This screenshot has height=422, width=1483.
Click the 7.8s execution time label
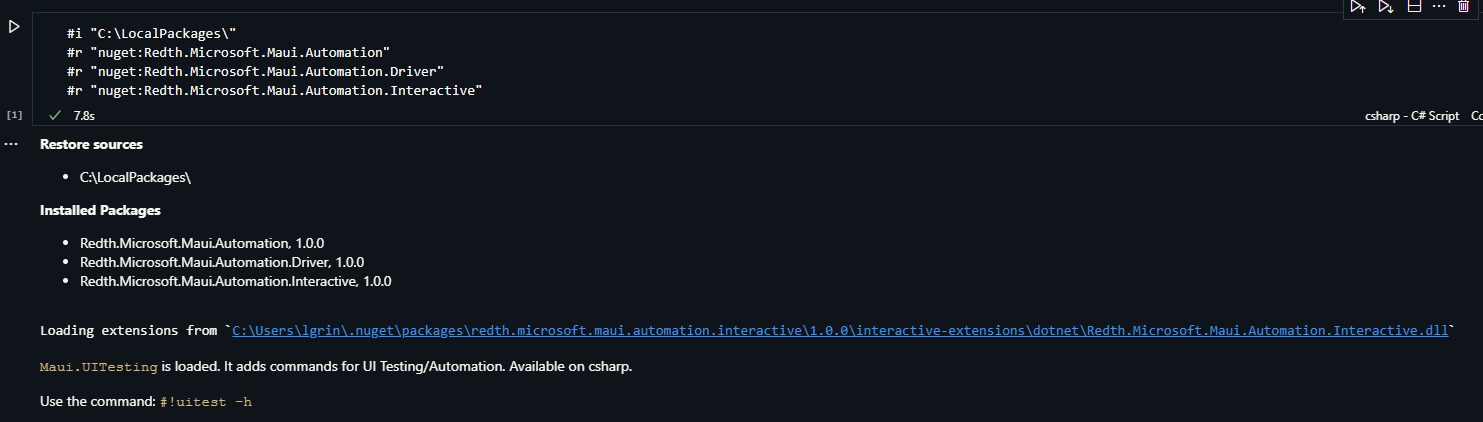84,116
